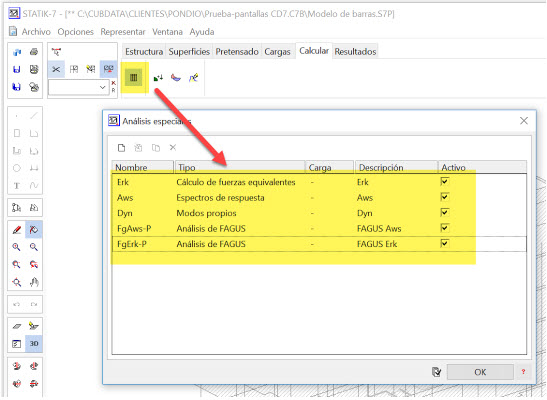
Task: Click the plane view icon above 3D
Action: (x=16, y=326)
